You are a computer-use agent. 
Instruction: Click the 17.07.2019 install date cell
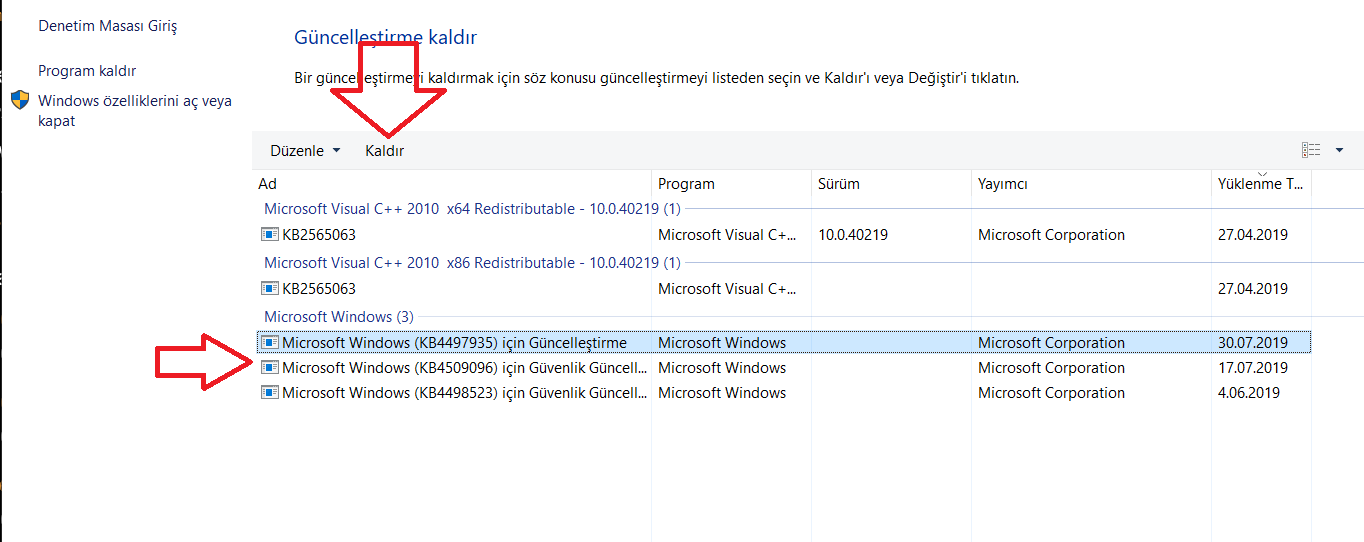click(x=1253, y=368)
